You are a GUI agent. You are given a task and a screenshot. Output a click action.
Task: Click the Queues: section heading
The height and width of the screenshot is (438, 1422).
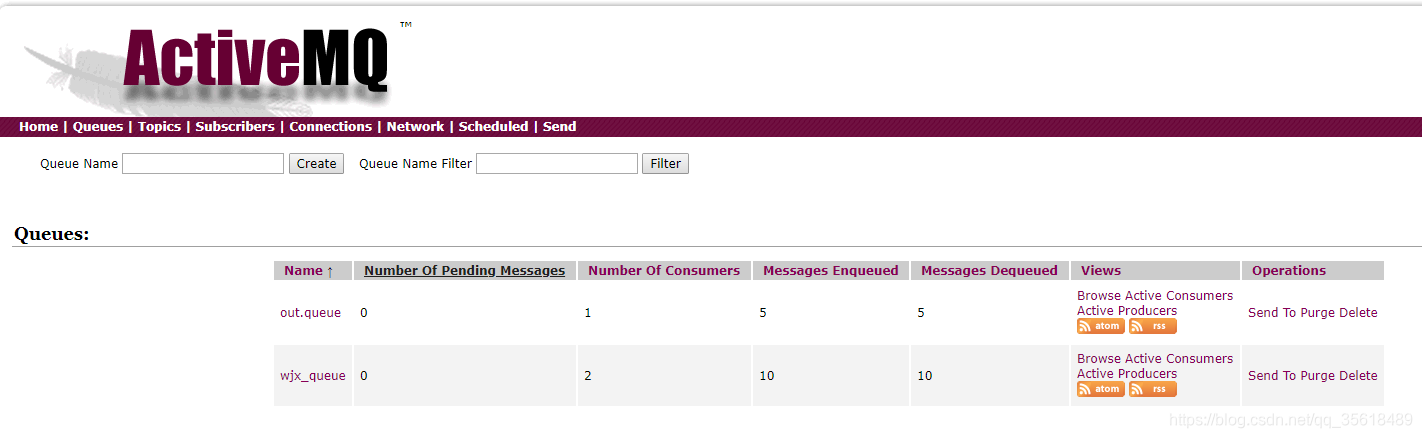click(x=51, y=234)
